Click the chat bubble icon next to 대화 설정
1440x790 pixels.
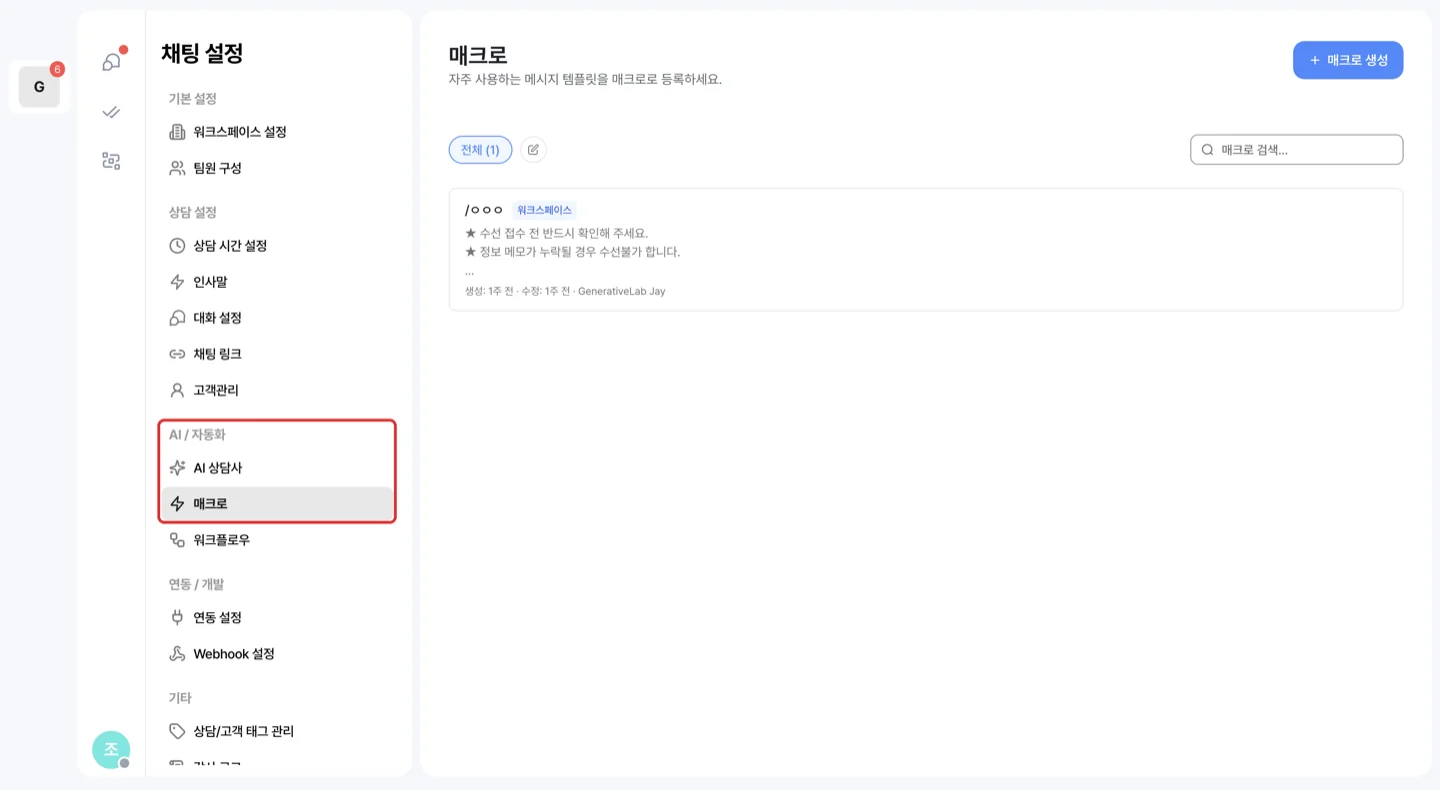(177, 318)
